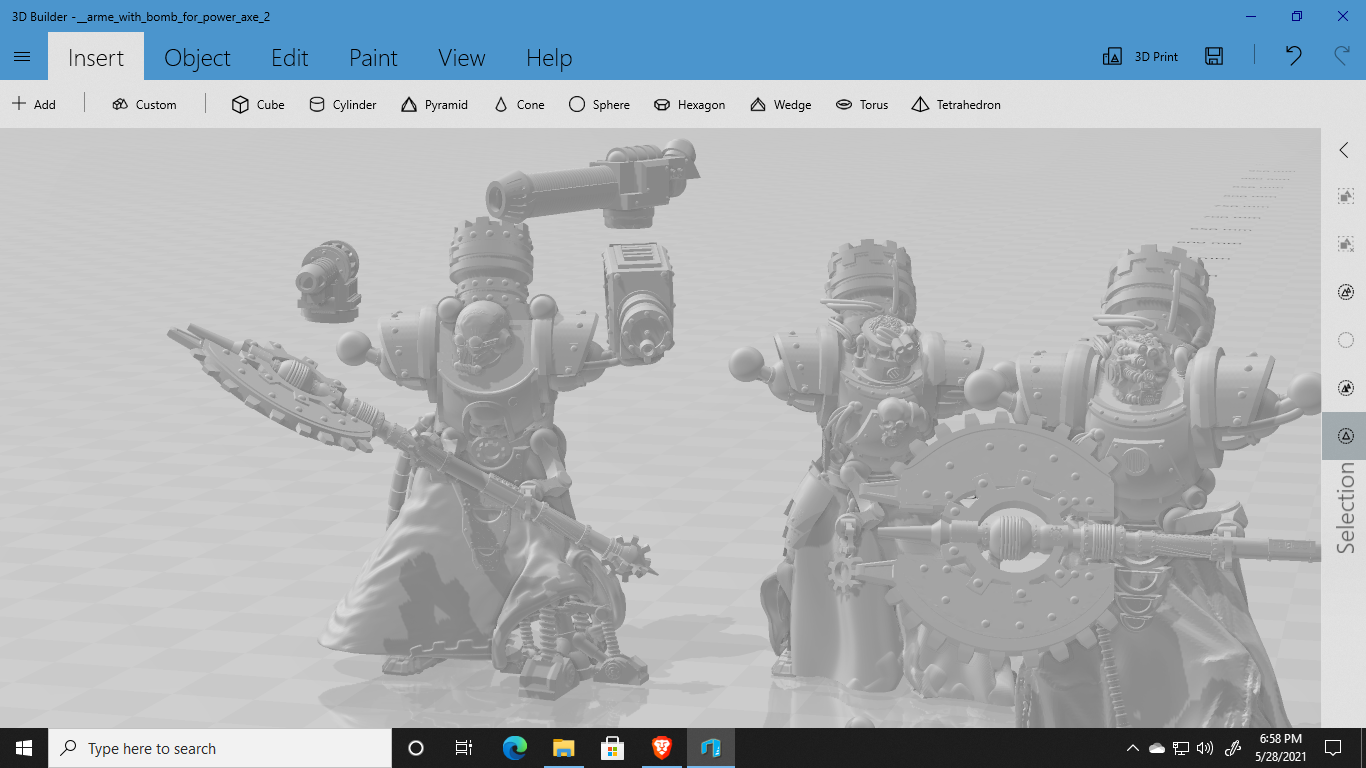Click the 3D Print button
This screenshot has width=1366, height=768.
tap(1140, 57)
